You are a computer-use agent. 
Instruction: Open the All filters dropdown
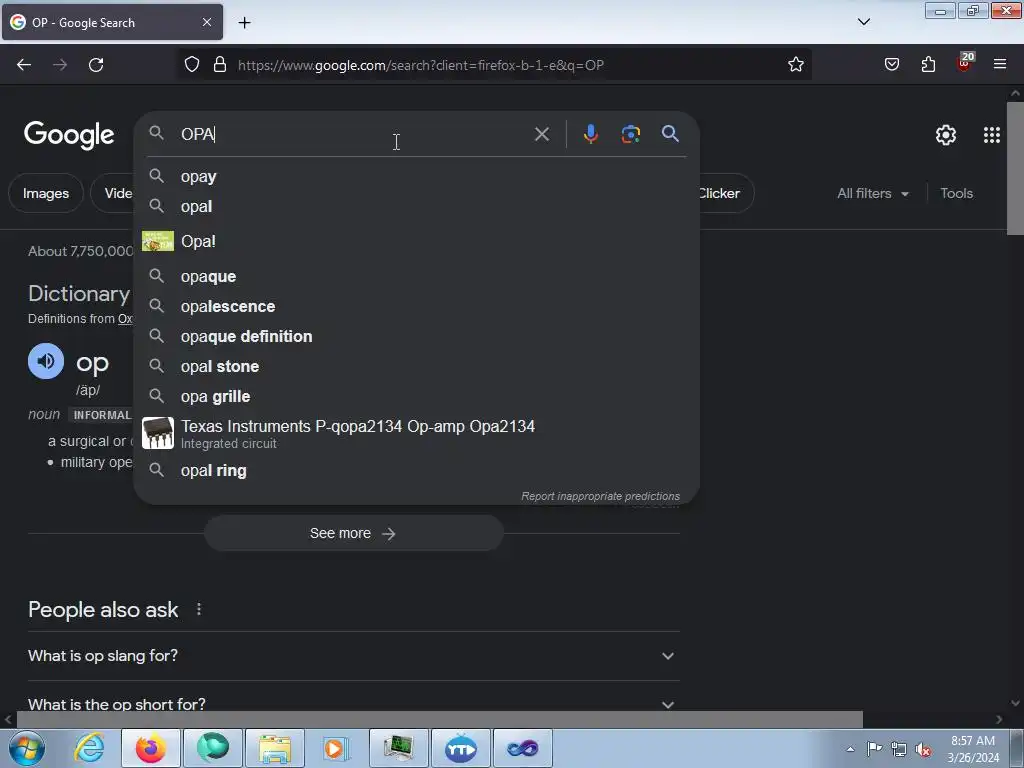[x=872, y=193]
